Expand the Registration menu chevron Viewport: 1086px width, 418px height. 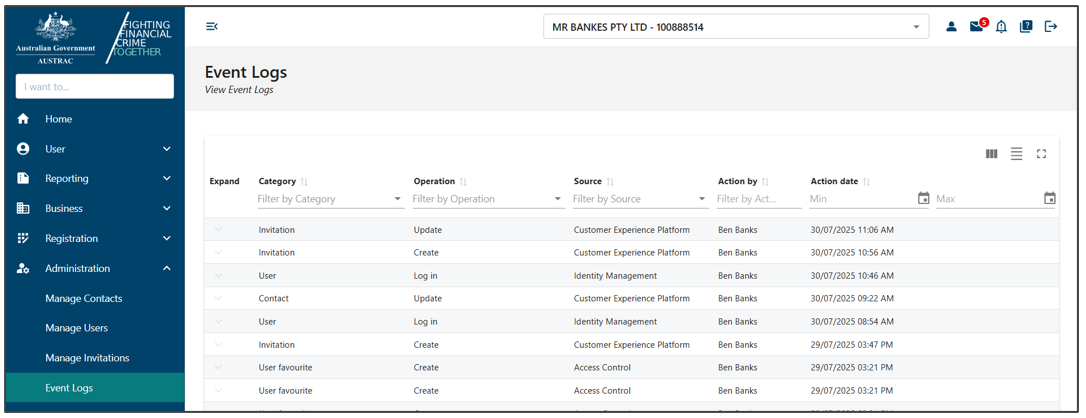166,238
